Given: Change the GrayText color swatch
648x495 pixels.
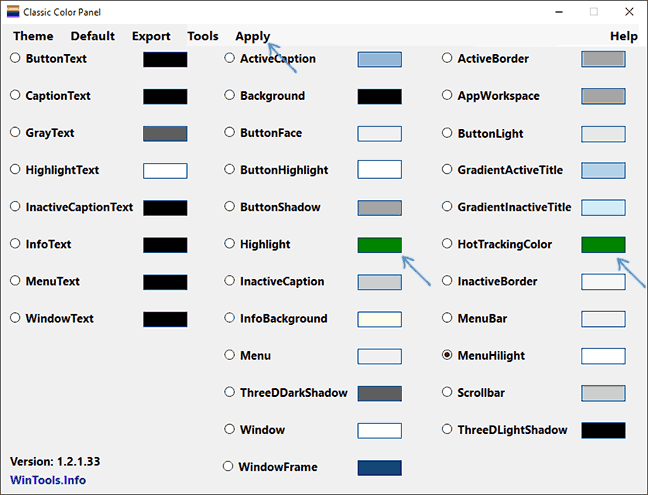Looking at the screenshot, I should [x=165, y=133].
